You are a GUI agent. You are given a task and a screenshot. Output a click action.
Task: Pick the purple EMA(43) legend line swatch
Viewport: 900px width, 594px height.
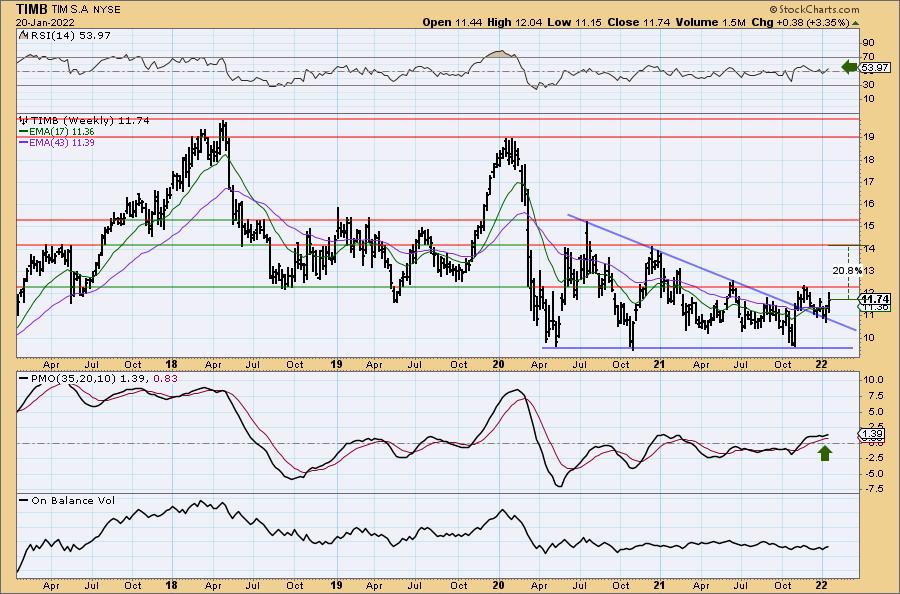(x=24, y=142)
